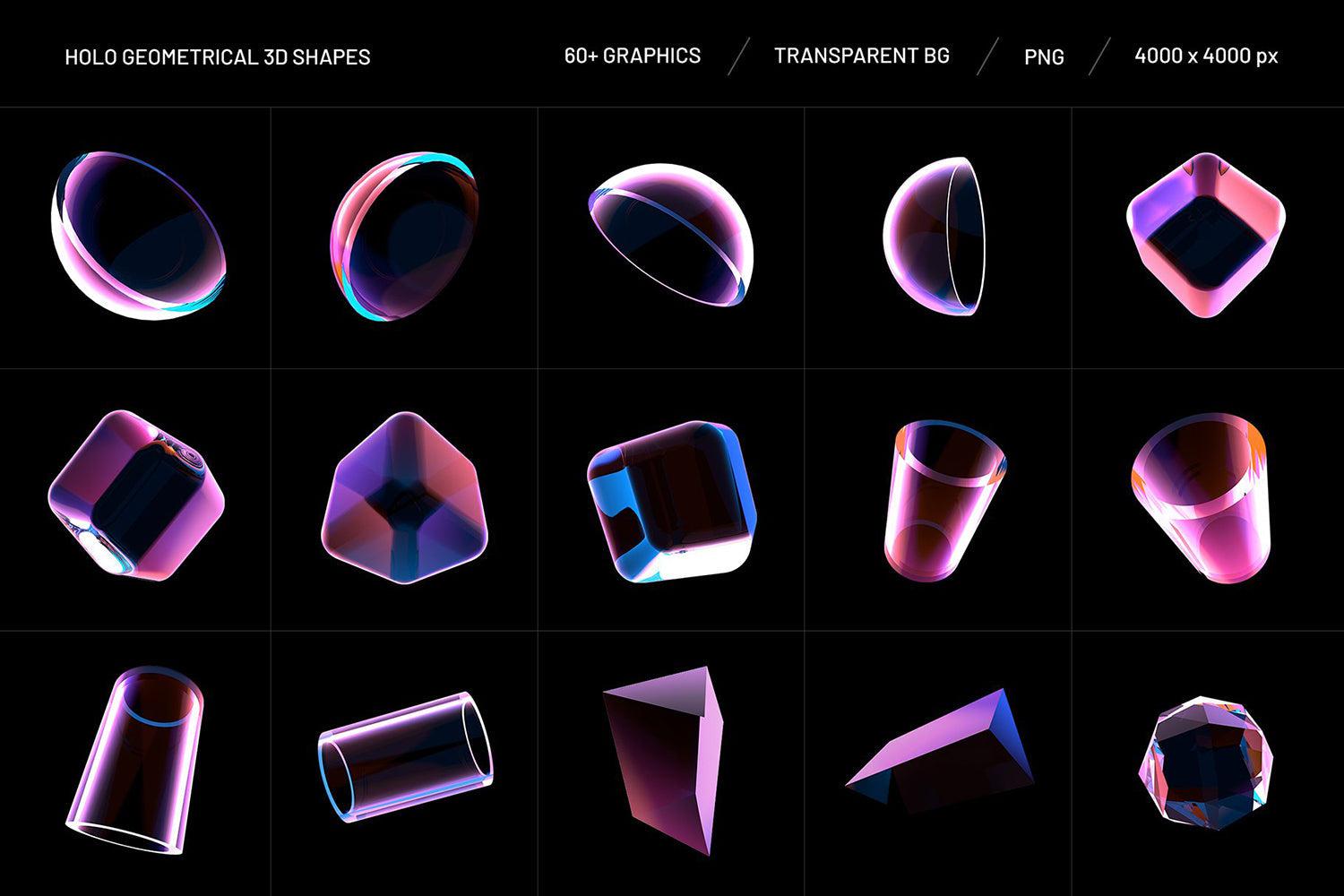Click the horizontal glass cylinder graphic
Image resolution: width=1344 pixels, height=896 pixels.
[403, 757]
